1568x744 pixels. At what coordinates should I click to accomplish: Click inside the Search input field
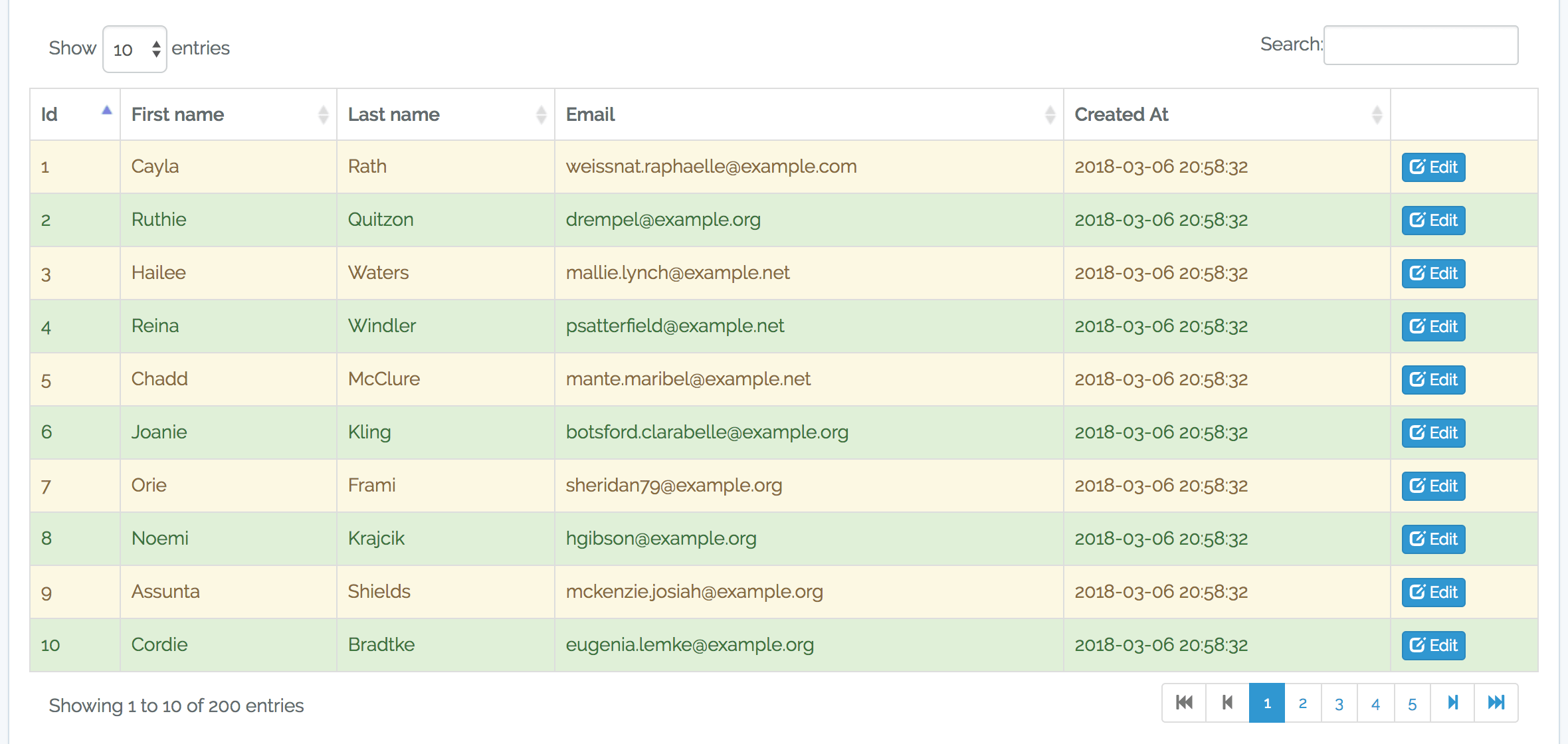point(1421,45)
